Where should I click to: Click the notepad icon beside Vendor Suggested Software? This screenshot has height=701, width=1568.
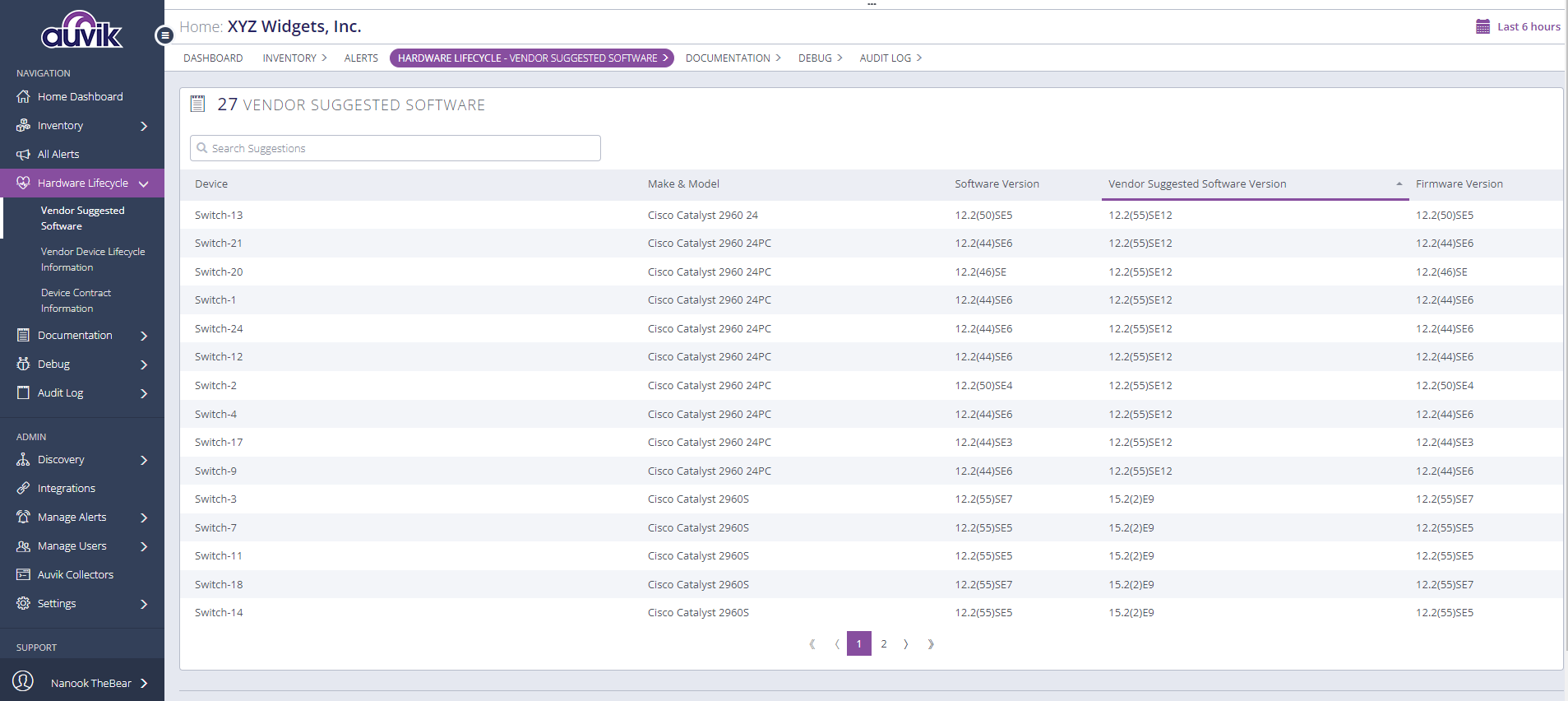(197, 104)
